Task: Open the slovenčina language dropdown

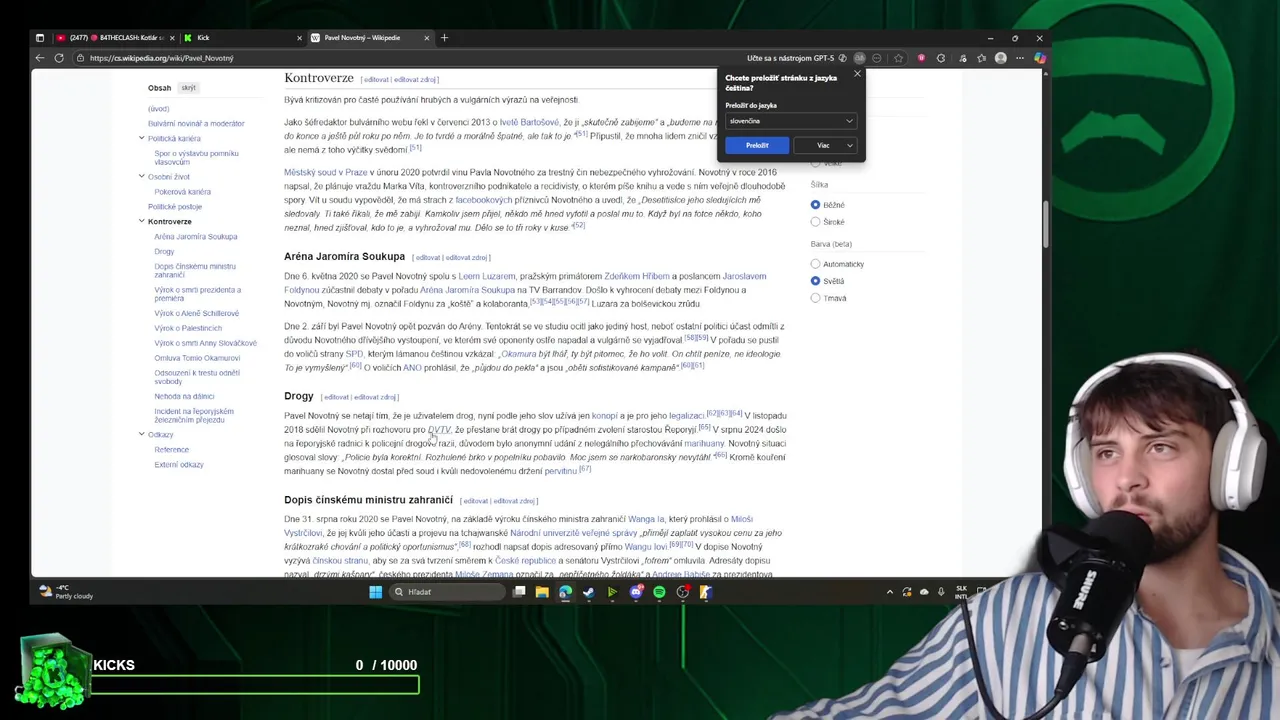Action: click(x=791, y=121)
